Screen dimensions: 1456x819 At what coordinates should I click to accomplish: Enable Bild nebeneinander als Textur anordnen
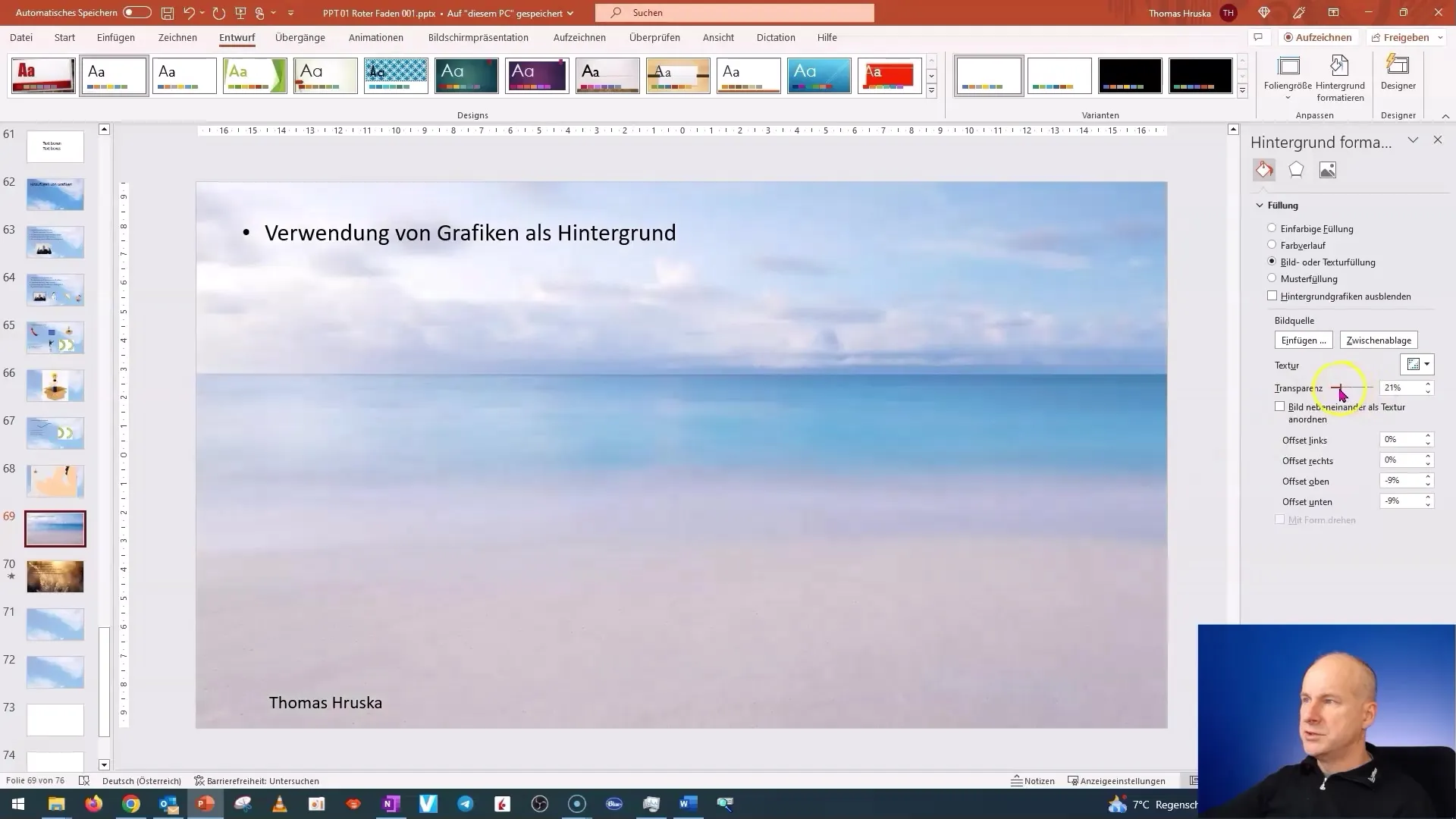[1279, 406]
